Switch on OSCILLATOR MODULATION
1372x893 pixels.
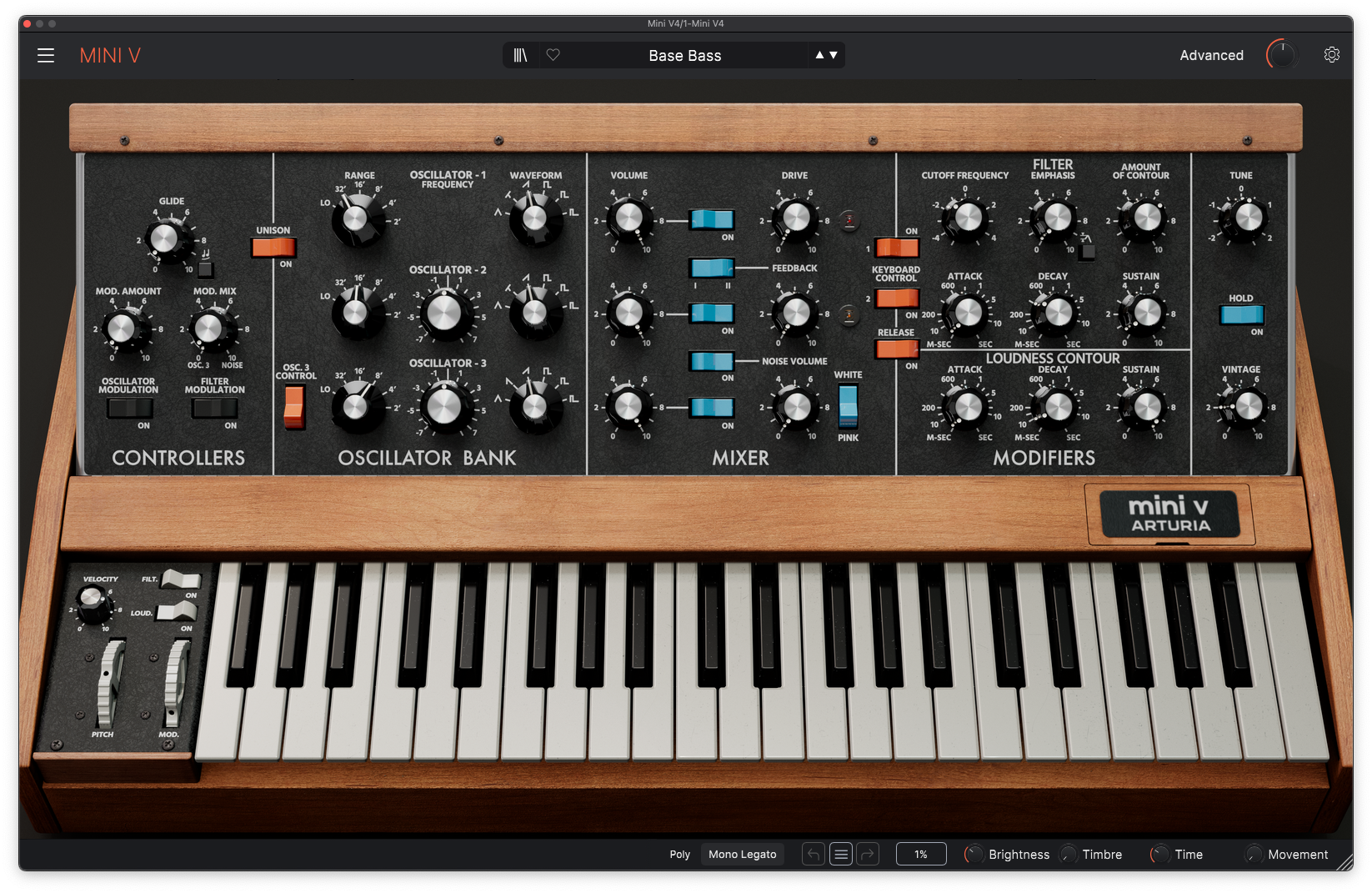129,409
